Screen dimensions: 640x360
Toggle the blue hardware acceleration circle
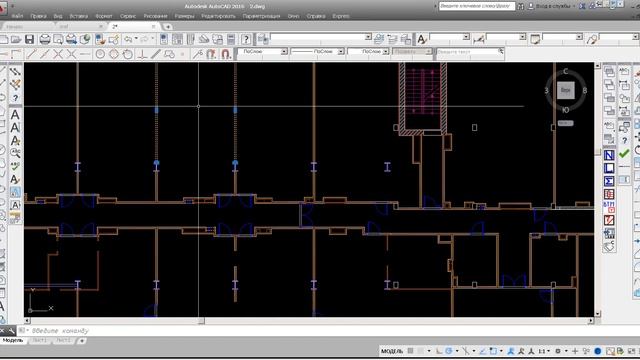click(598, 351)
